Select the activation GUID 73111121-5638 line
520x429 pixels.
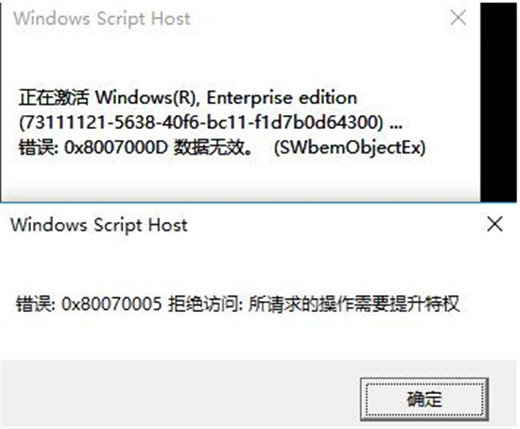pyautogui.click(x=211, y=122)
